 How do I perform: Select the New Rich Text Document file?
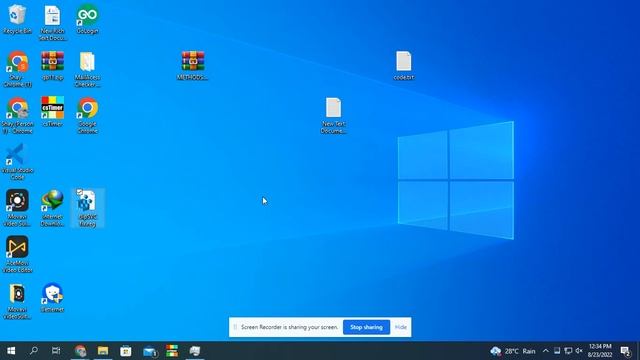[52, 22]
